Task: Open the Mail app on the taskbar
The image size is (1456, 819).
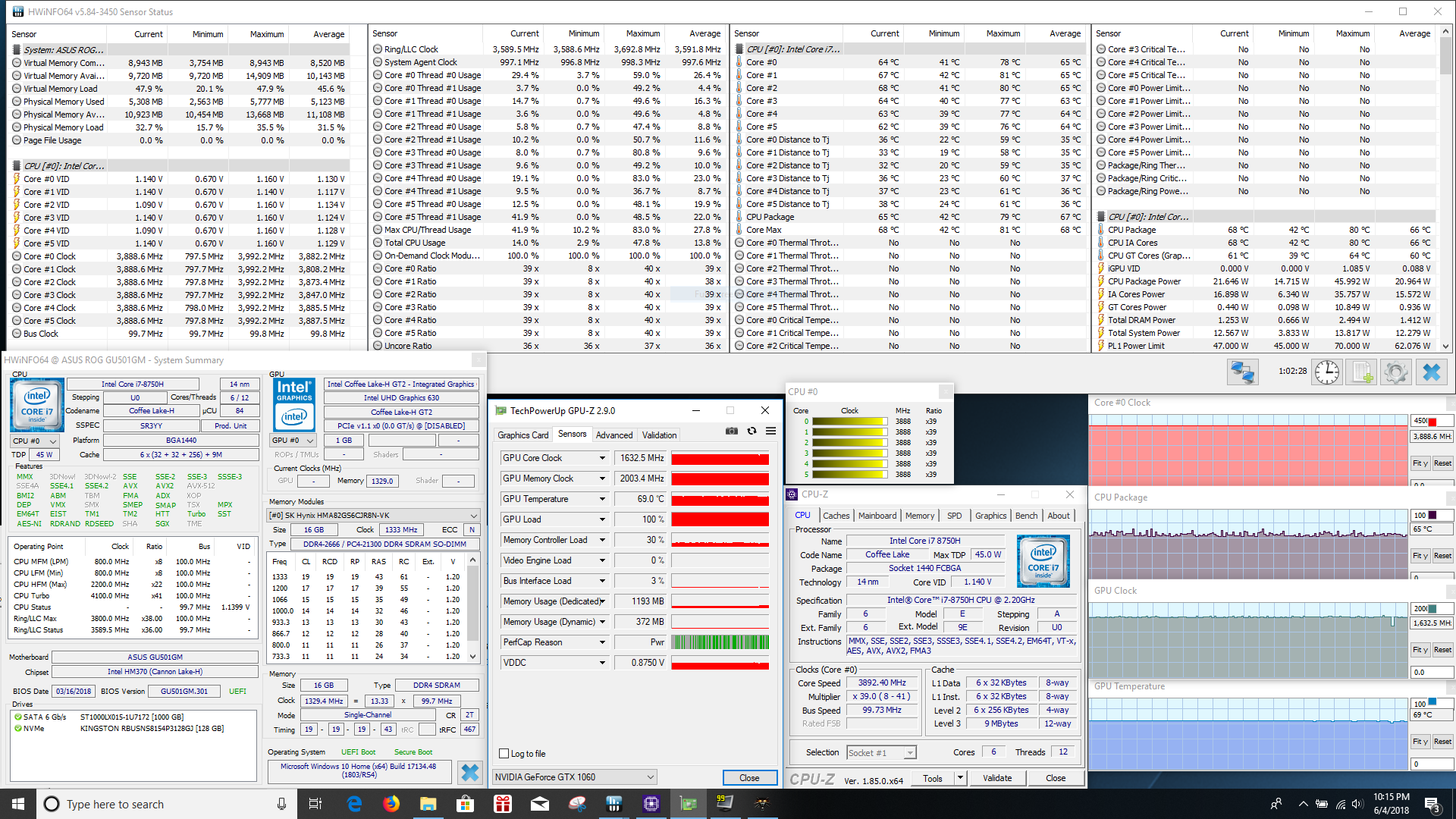Action: pyautogui.click(x=539, y=804)
